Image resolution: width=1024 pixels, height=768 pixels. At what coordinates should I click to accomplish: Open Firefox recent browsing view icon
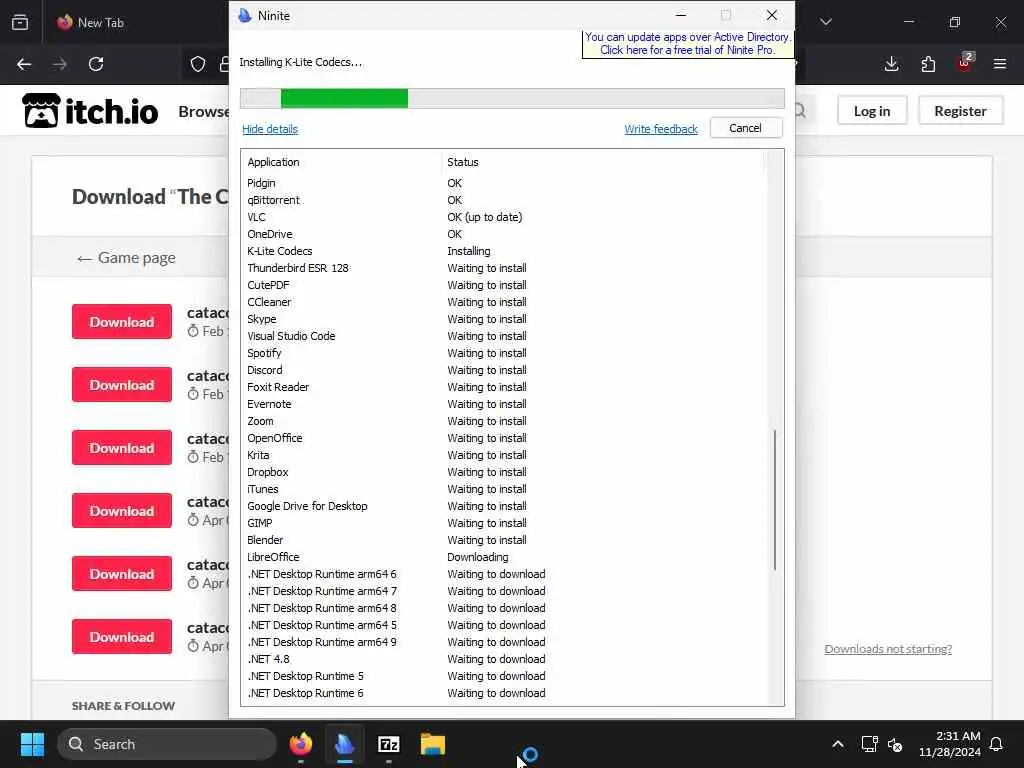click(20, 22)
